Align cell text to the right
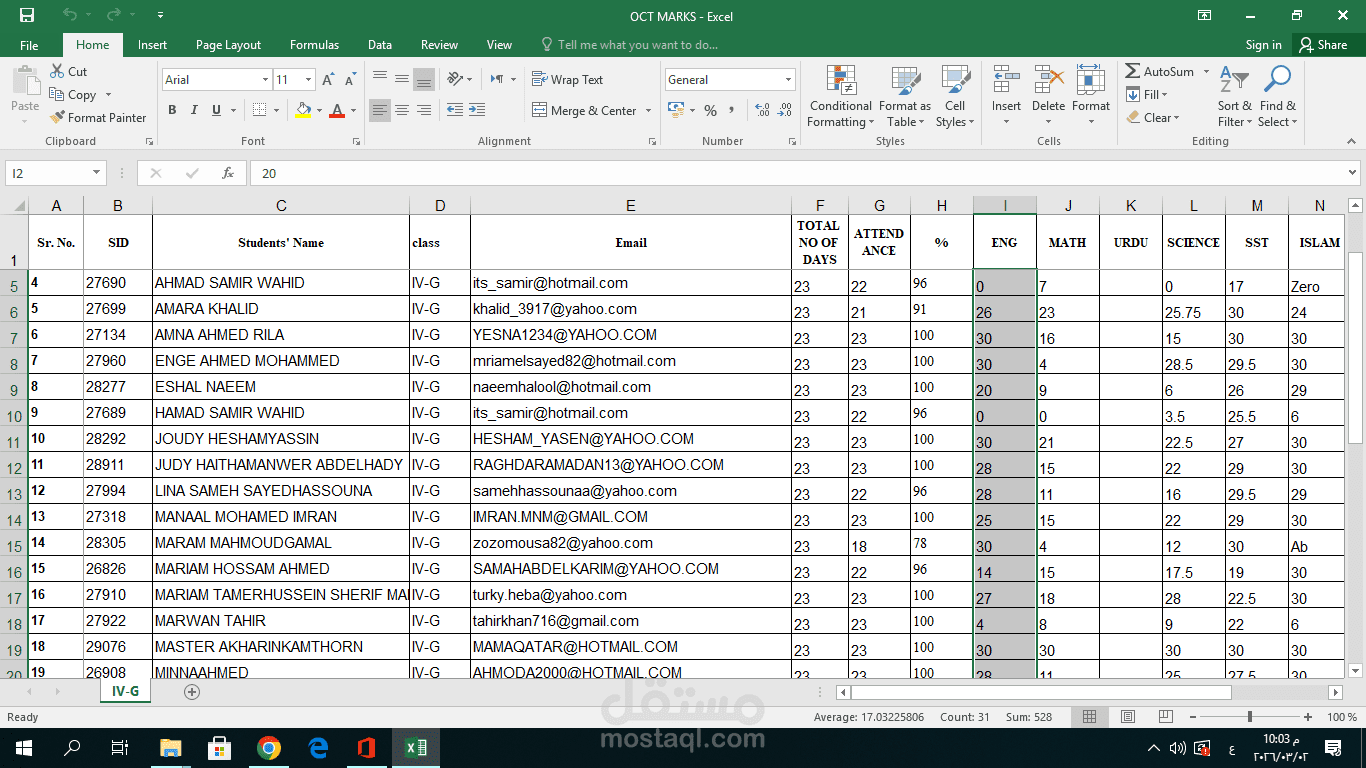1366x768 pixels. coord(423,110)
